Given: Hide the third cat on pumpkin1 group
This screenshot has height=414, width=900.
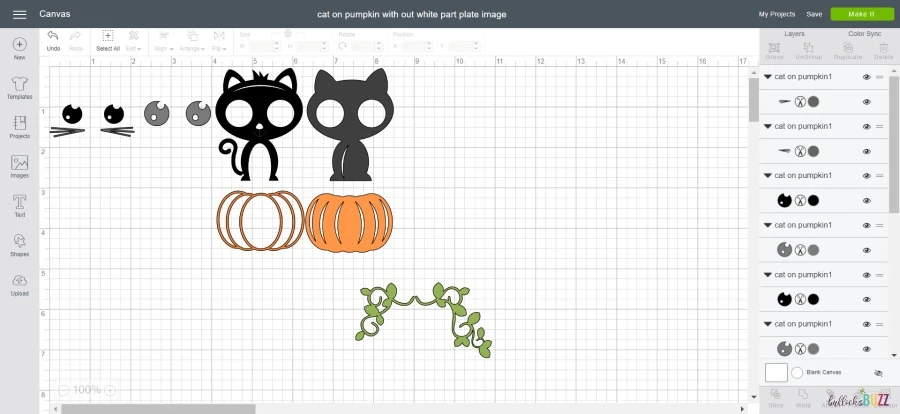Looking at the screenshot, I should [x=867, y=176].
